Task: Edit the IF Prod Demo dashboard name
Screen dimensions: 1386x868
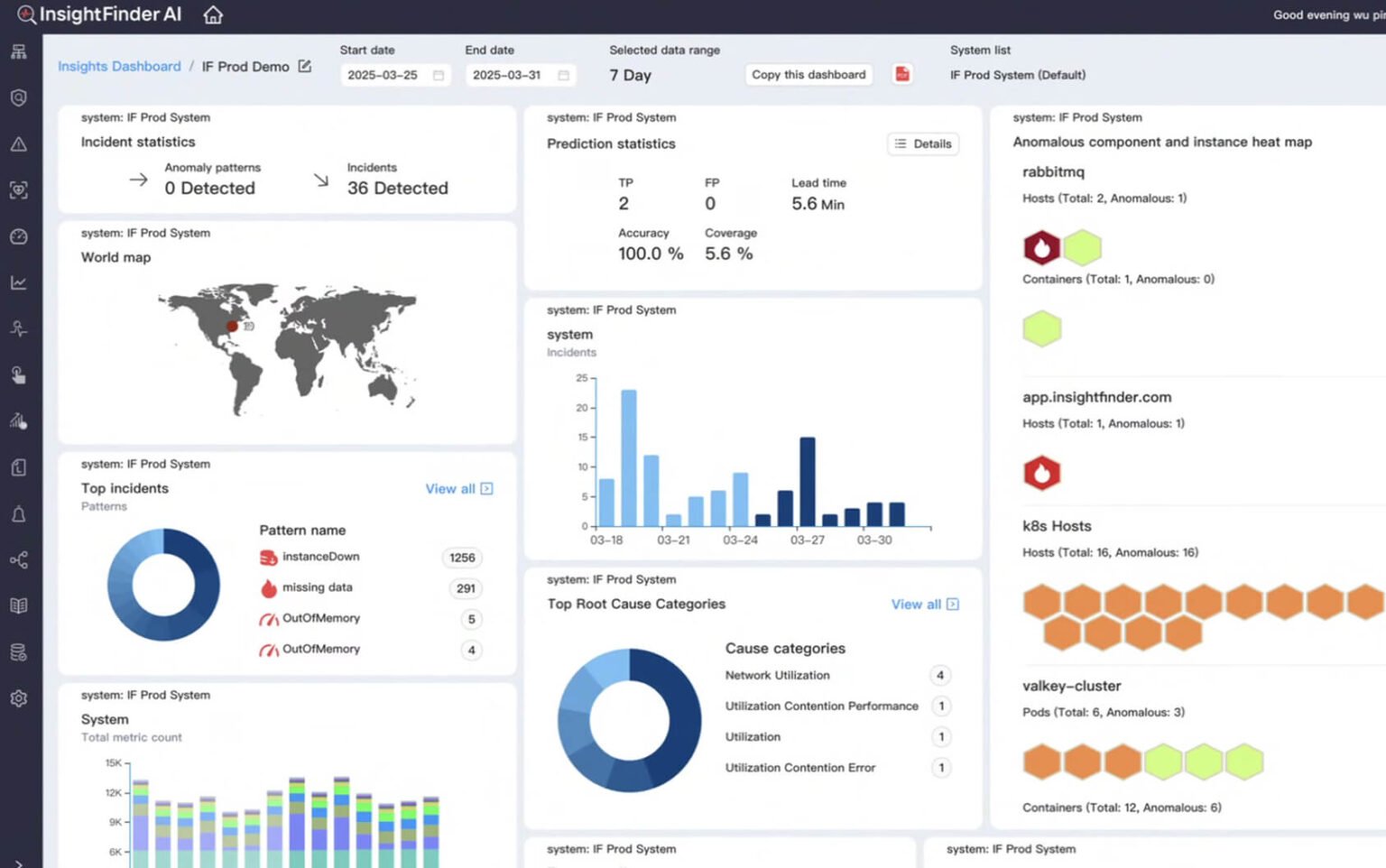Action: pos(305,66)
